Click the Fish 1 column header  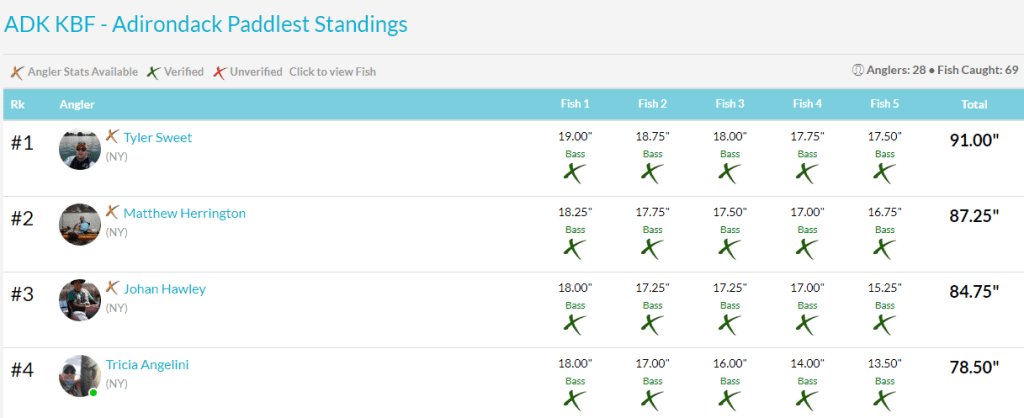pyautogui.click(x=574, y=104)
